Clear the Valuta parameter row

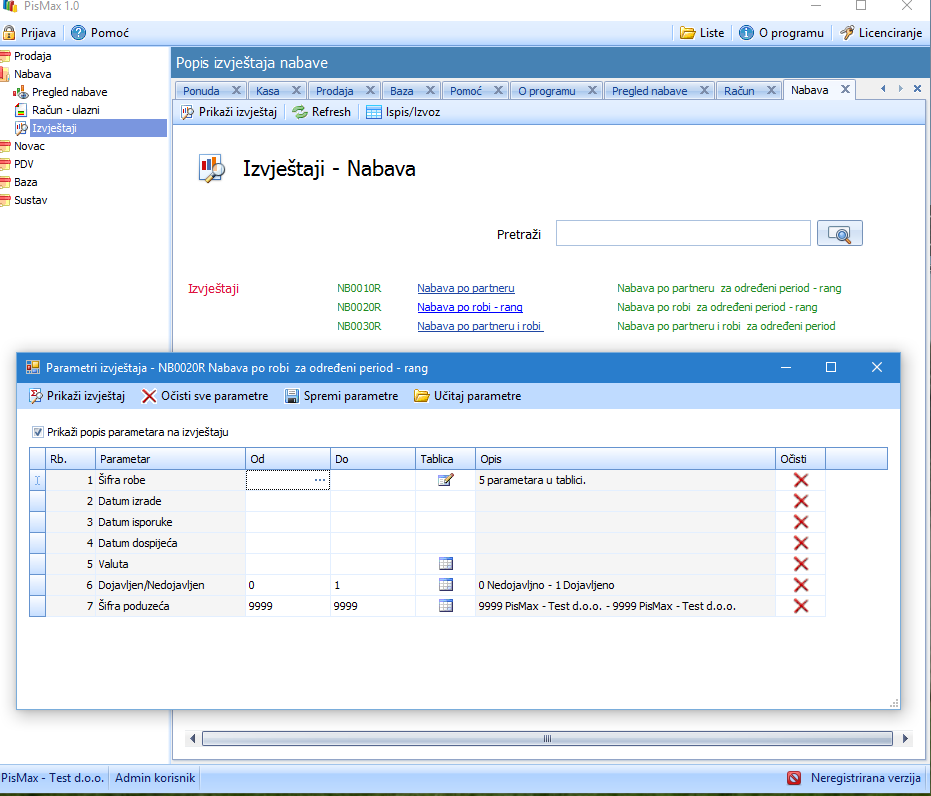(800, 564)
